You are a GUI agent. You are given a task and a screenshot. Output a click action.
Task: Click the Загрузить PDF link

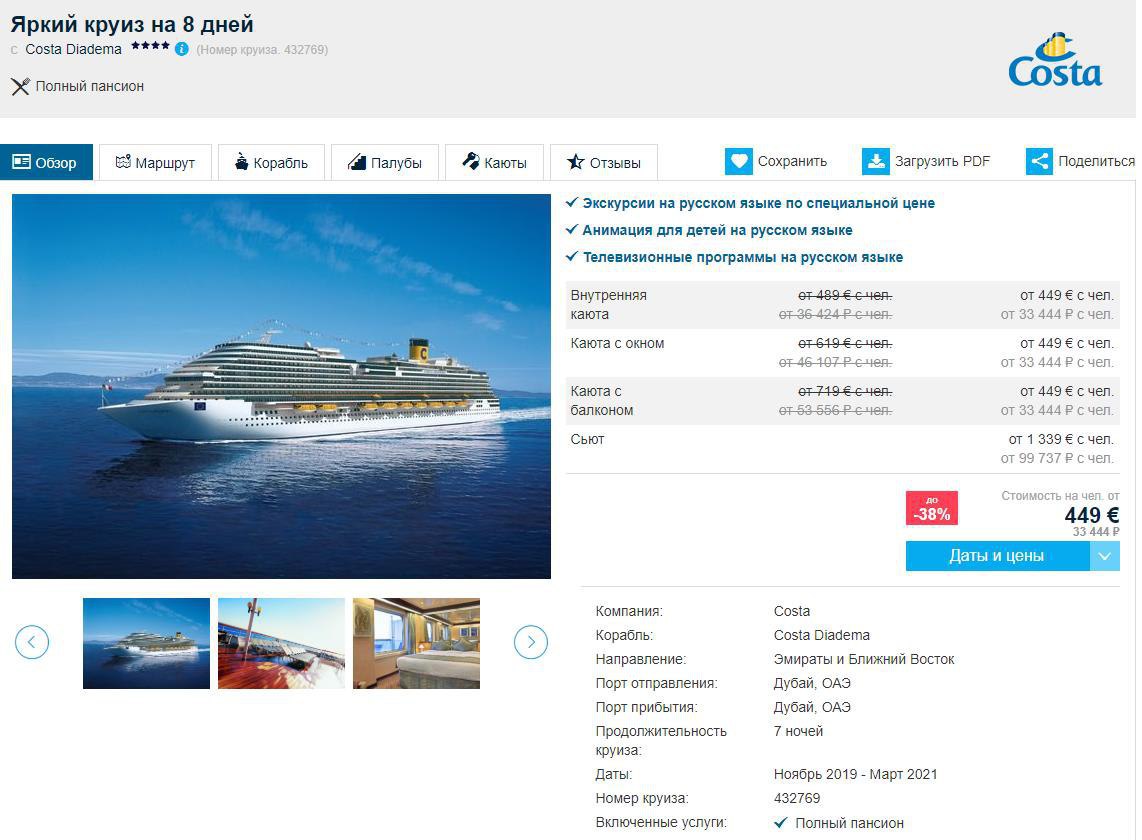coord(942,161)
